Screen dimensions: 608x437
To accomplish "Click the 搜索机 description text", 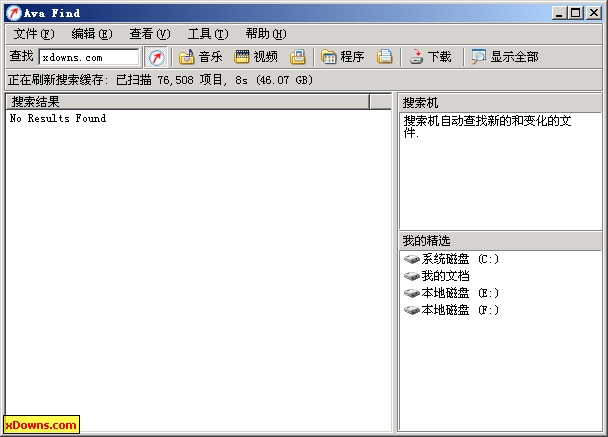I will pyautogui.click(x=487, y=126).
